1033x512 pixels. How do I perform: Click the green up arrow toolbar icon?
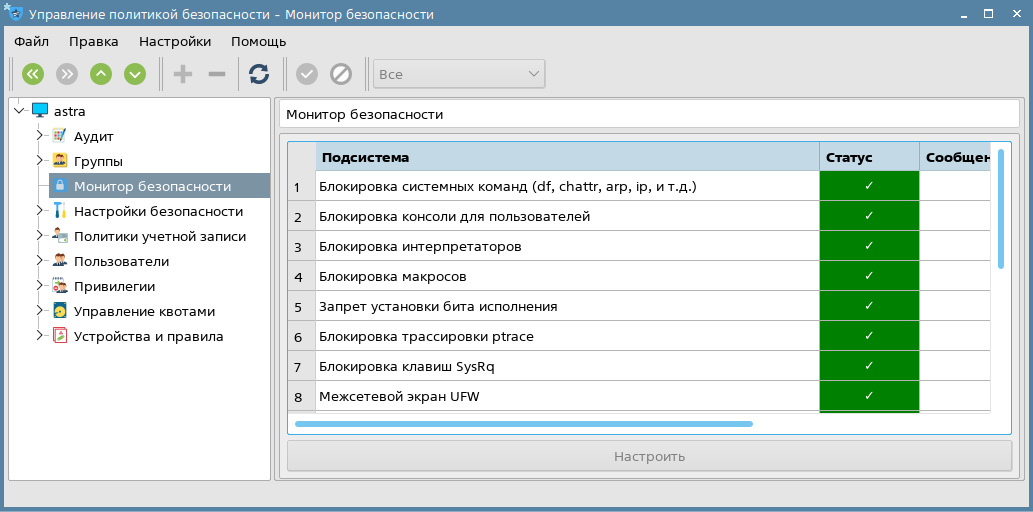[101, 74]
